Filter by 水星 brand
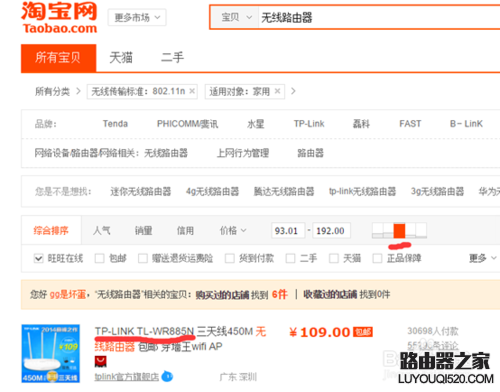The width and height of the screenshot is (500, 392). [256, 124]
